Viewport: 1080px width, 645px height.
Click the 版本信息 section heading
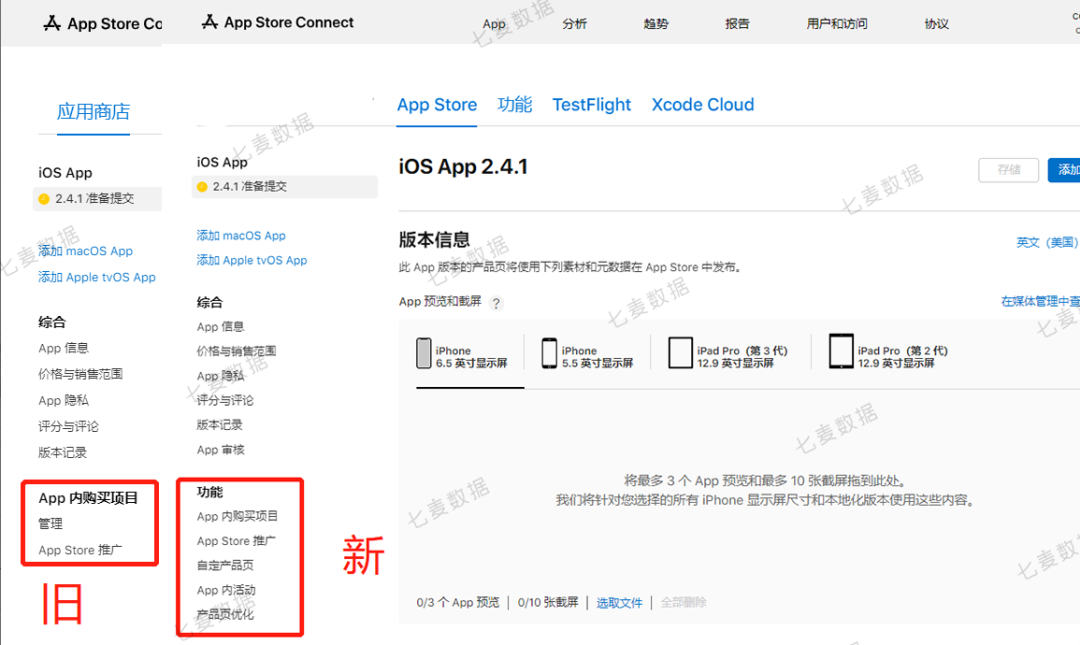[434, 240]
